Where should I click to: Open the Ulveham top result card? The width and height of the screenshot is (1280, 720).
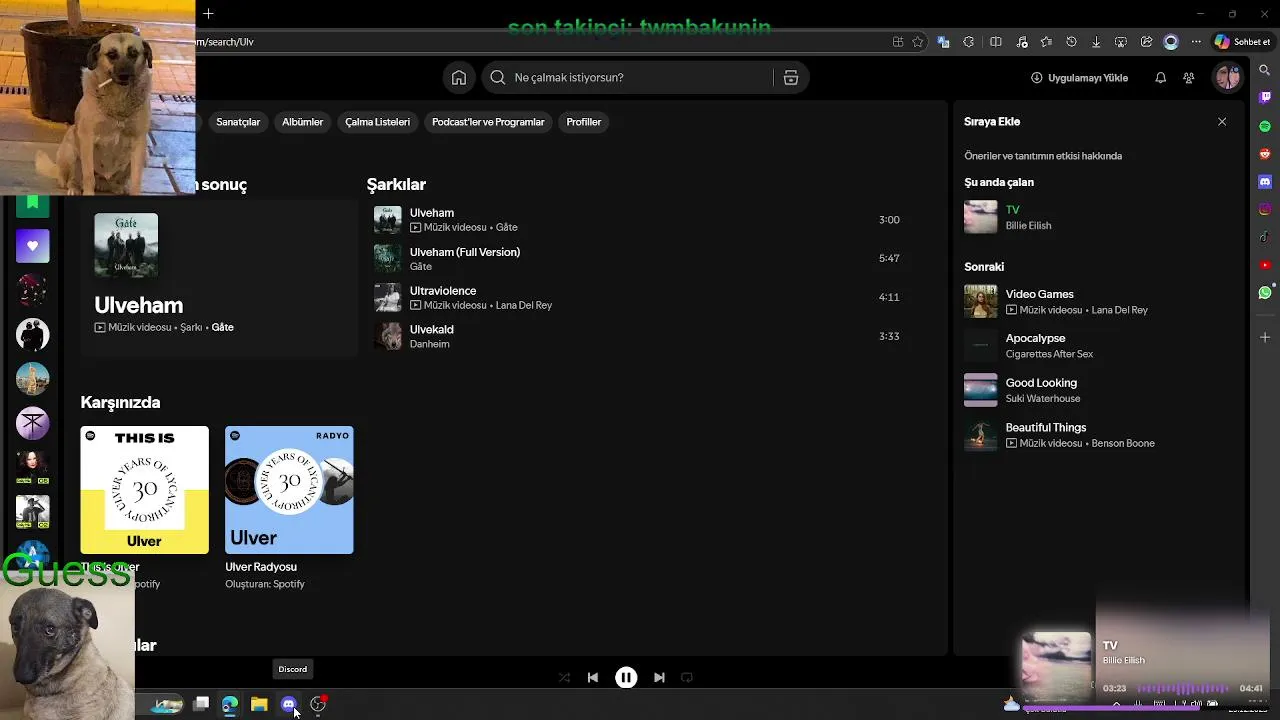click(219, 278)
